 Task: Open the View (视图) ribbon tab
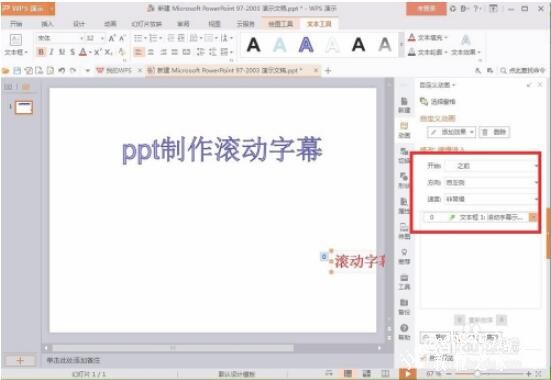[x=214, y=24]
